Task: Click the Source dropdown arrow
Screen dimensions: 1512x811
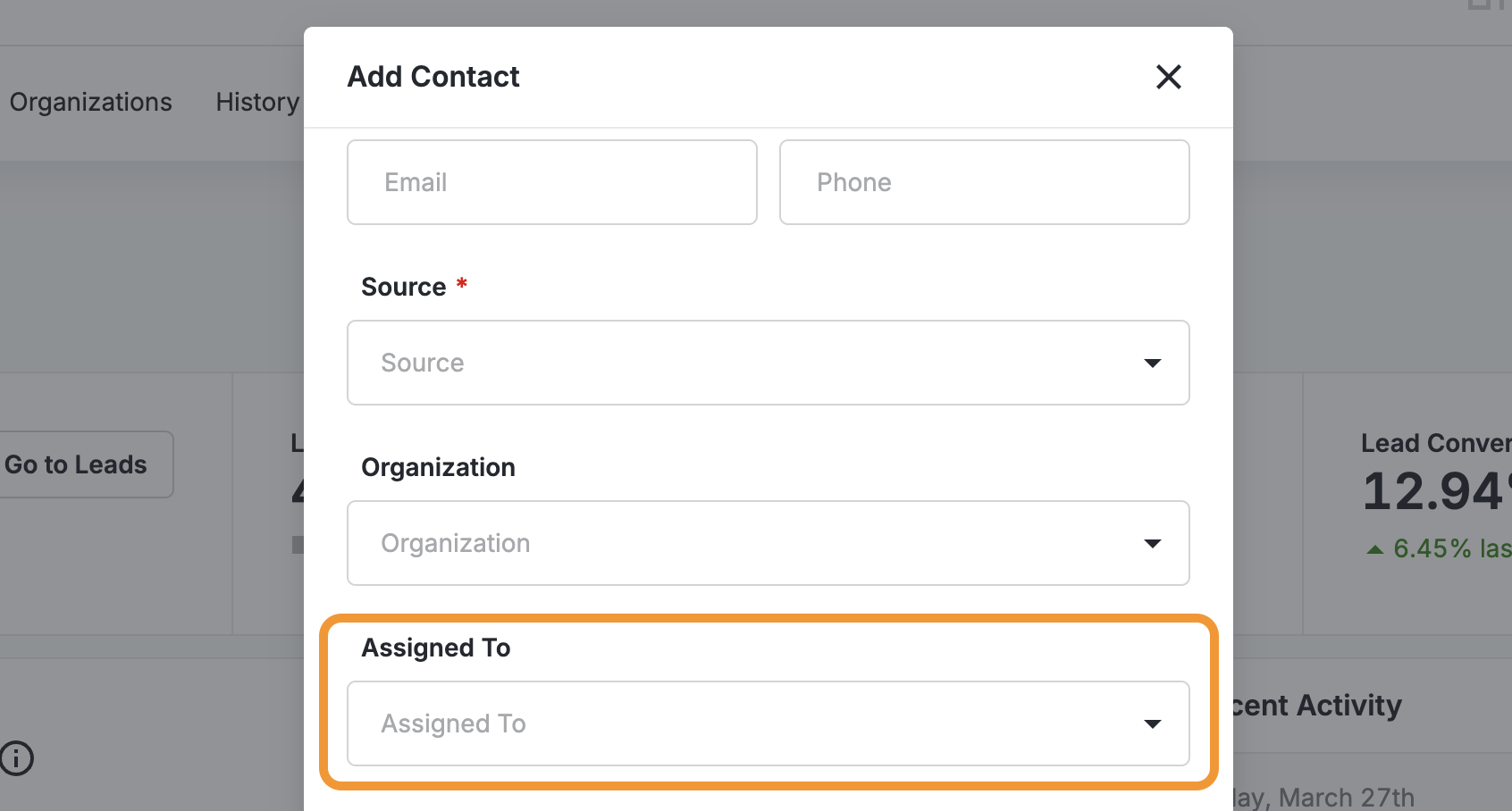Action: (1153, 363)
